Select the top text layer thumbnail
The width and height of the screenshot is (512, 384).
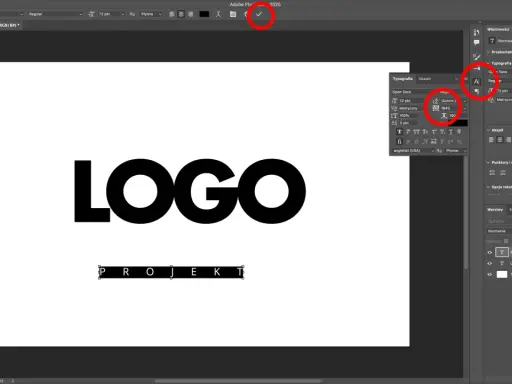(502, 252)
